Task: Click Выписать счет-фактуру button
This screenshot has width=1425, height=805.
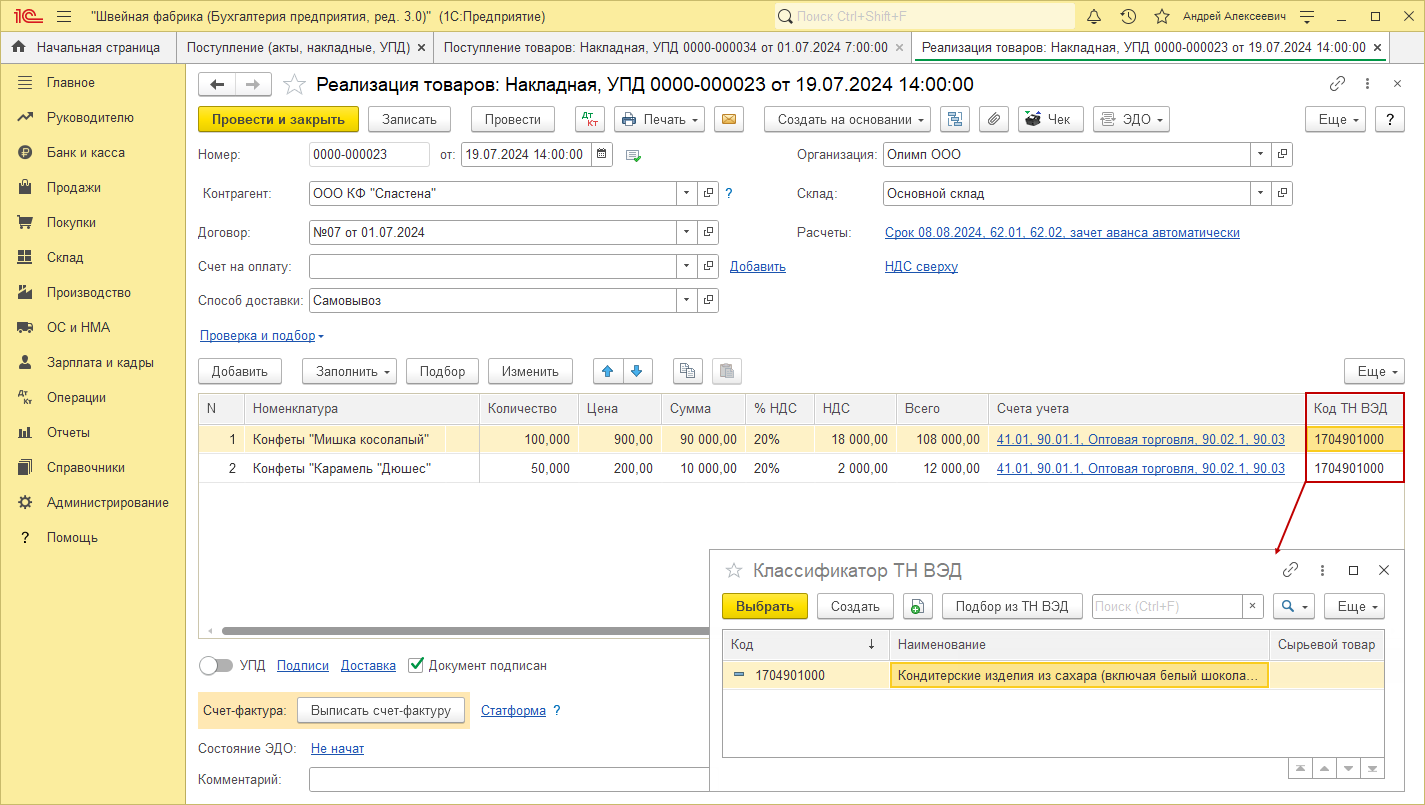Action: pos(382,710)
